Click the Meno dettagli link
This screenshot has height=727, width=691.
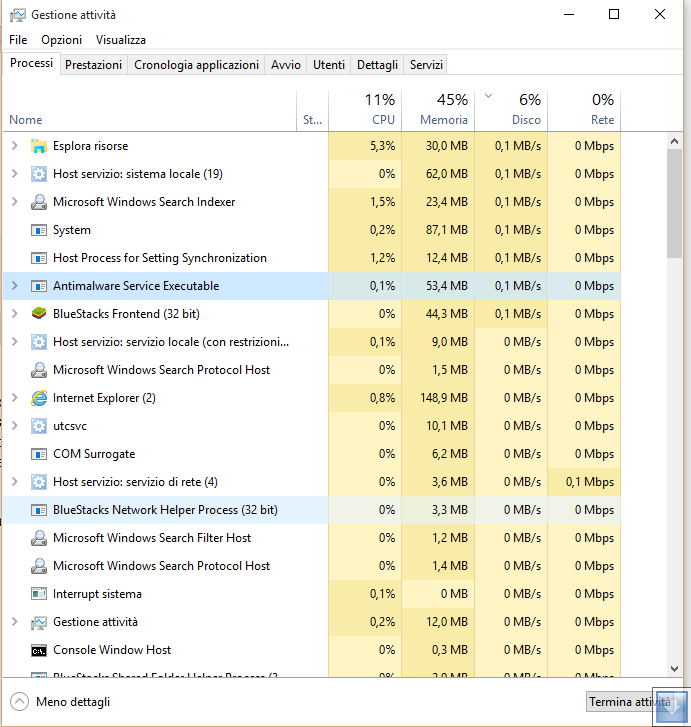(x=73, y=702)
